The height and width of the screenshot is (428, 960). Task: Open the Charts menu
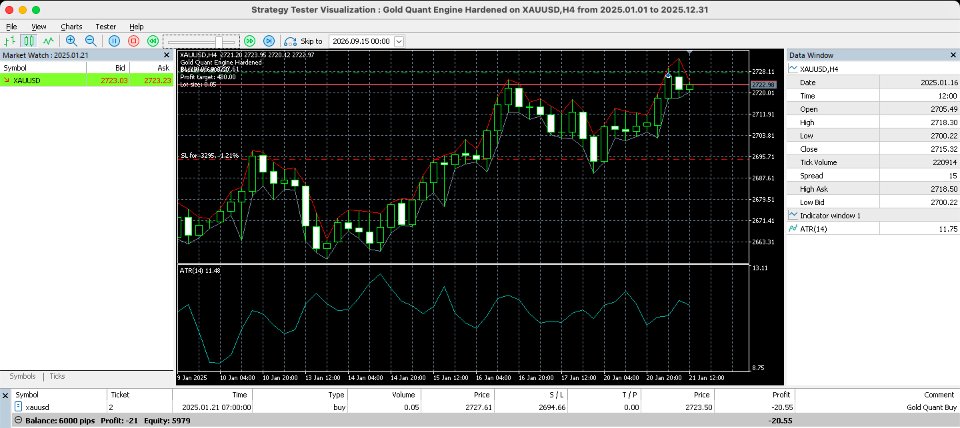click(x=71, y=27)
